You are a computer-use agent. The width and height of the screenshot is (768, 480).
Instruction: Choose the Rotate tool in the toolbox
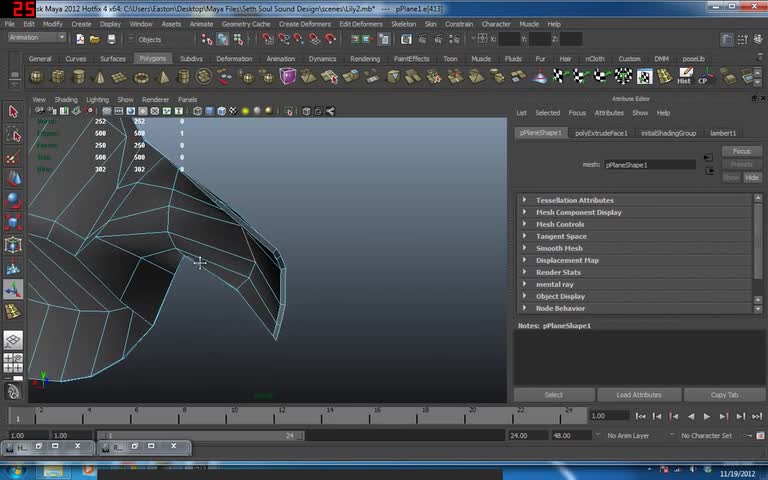[x=13, y=200]
